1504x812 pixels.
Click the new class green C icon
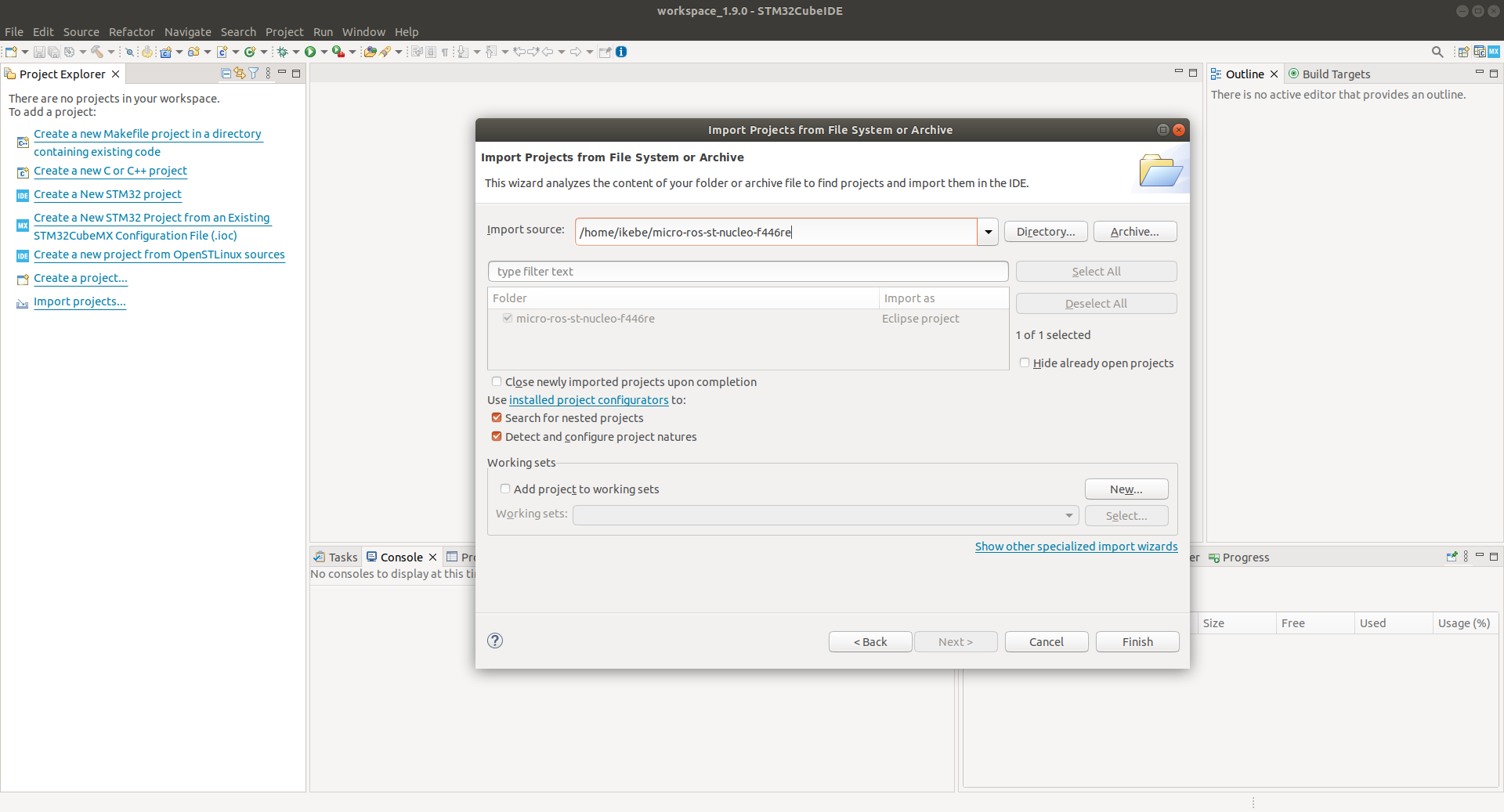click(250, 52)
